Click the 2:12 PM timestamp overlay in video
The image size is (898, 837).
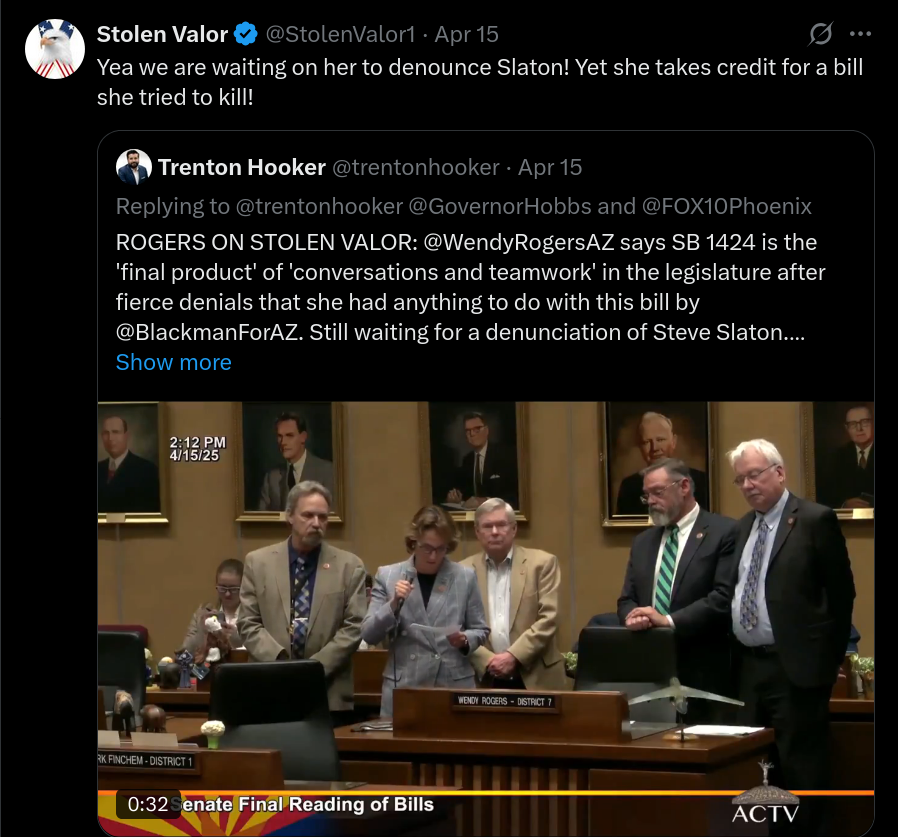point(198,449)
